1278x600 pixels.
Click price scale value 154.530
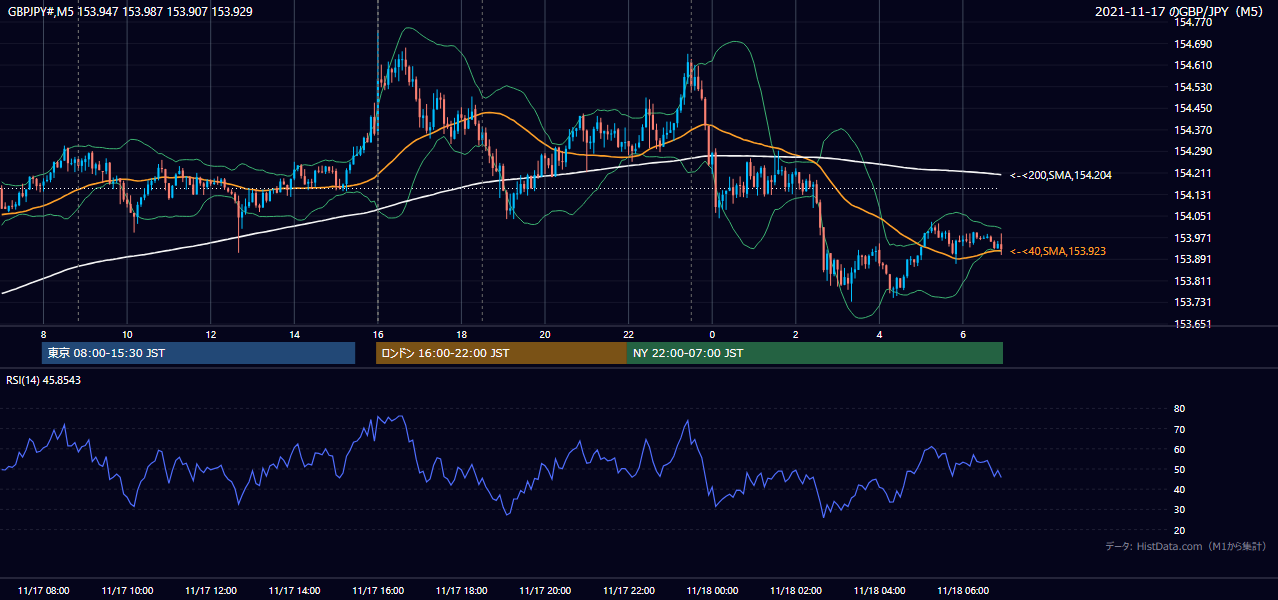[x=1193, y=87]
